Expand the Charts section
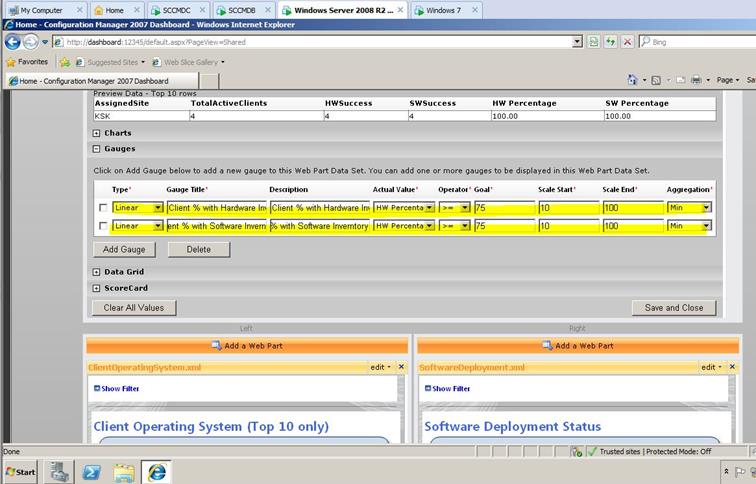 97,133
